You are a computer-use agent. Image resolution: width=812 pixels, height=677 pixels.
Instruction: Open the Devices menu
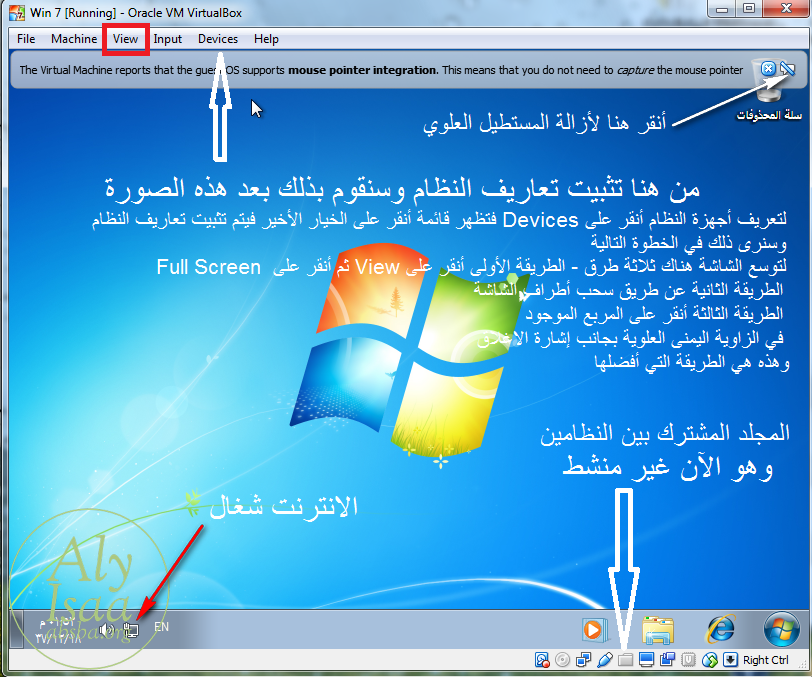[x=218, y=39]
